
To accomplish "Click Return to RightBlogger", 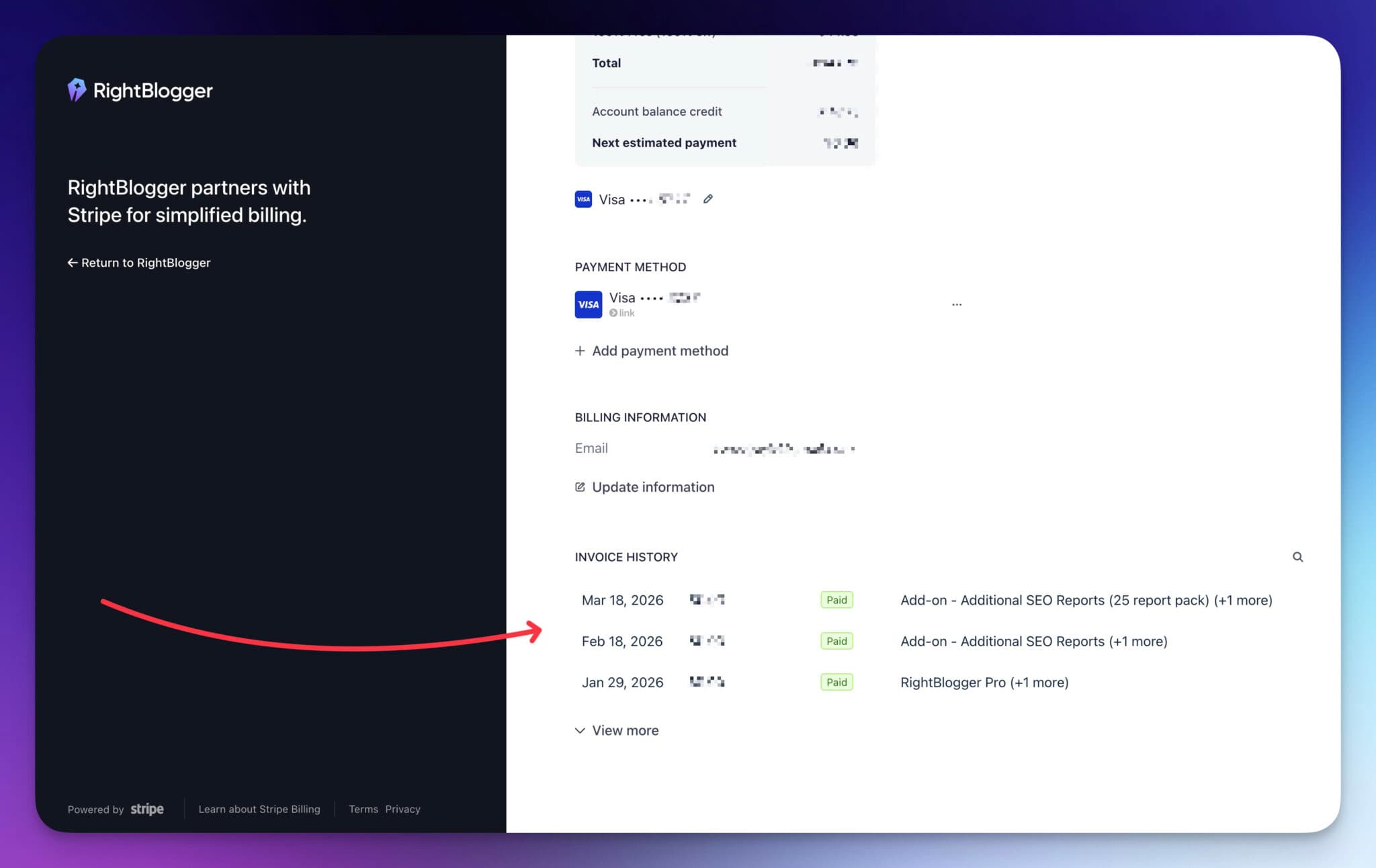I will 145,263.
